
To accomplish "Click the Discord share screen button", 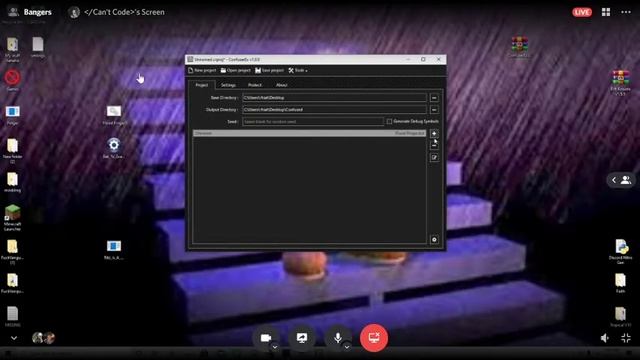I will point(302,338).
